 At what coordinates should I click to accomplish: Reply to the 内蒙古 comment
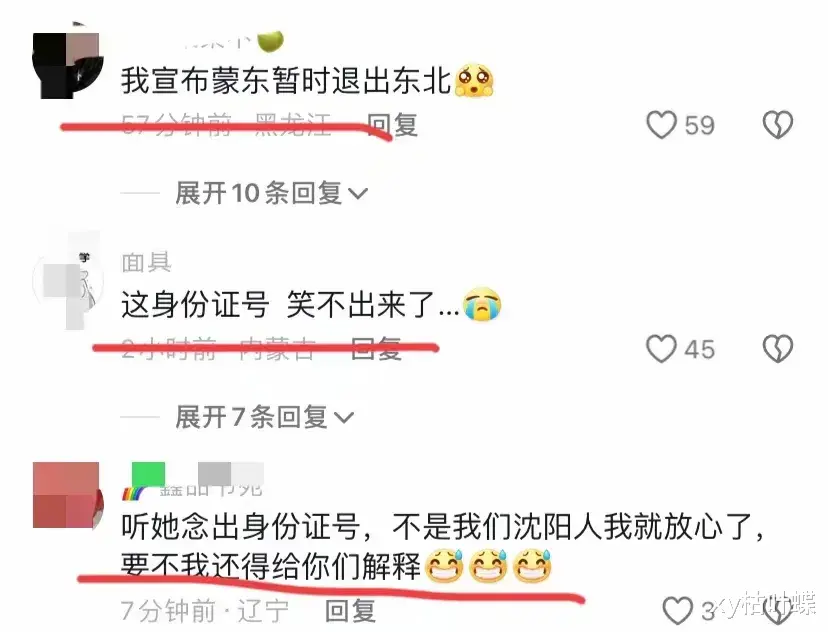[x=377, y=349]
